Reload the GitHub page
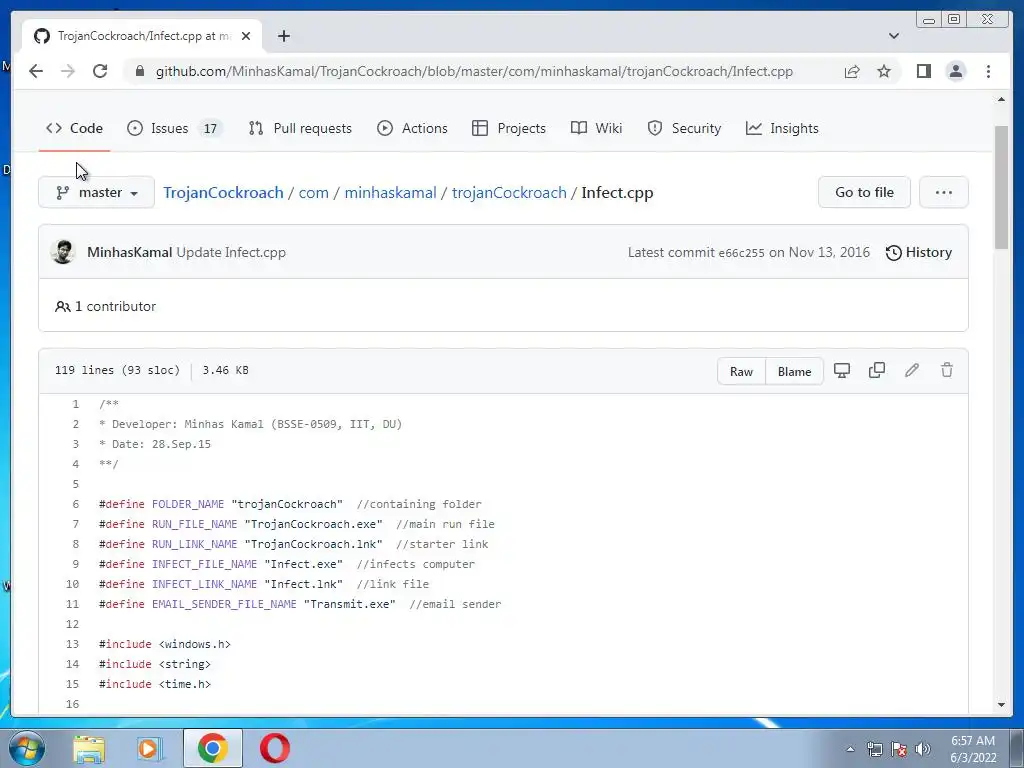This screenshot has width=1024, height=768. pos(100,71)
